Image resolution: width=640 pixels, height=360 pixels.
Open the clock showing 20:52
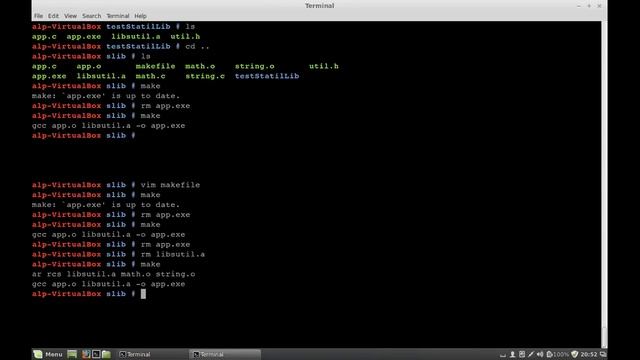589,354
